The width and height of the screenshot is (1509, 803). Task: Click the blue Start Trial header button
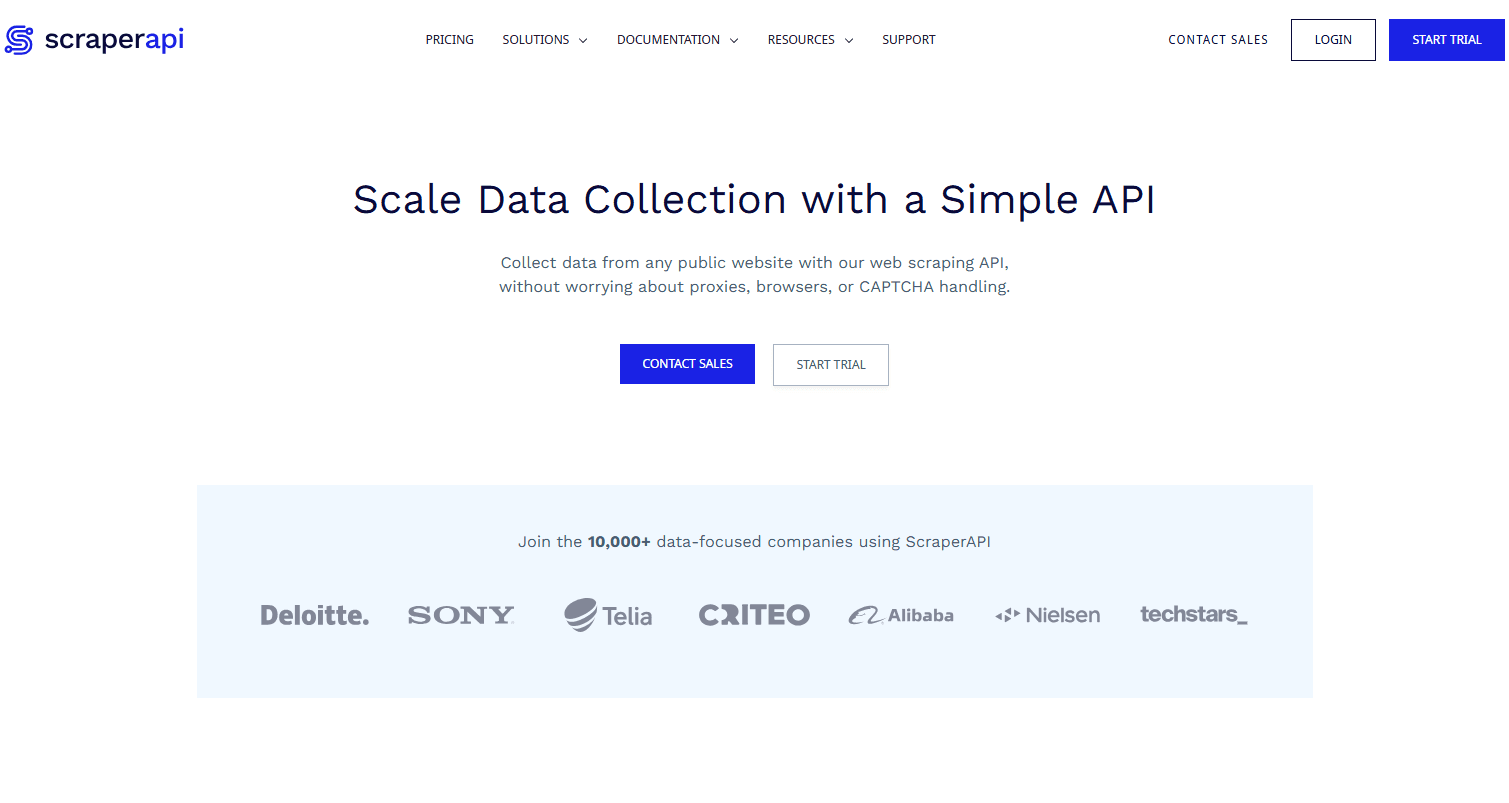pyautogui.click(x=1447, y=40)
